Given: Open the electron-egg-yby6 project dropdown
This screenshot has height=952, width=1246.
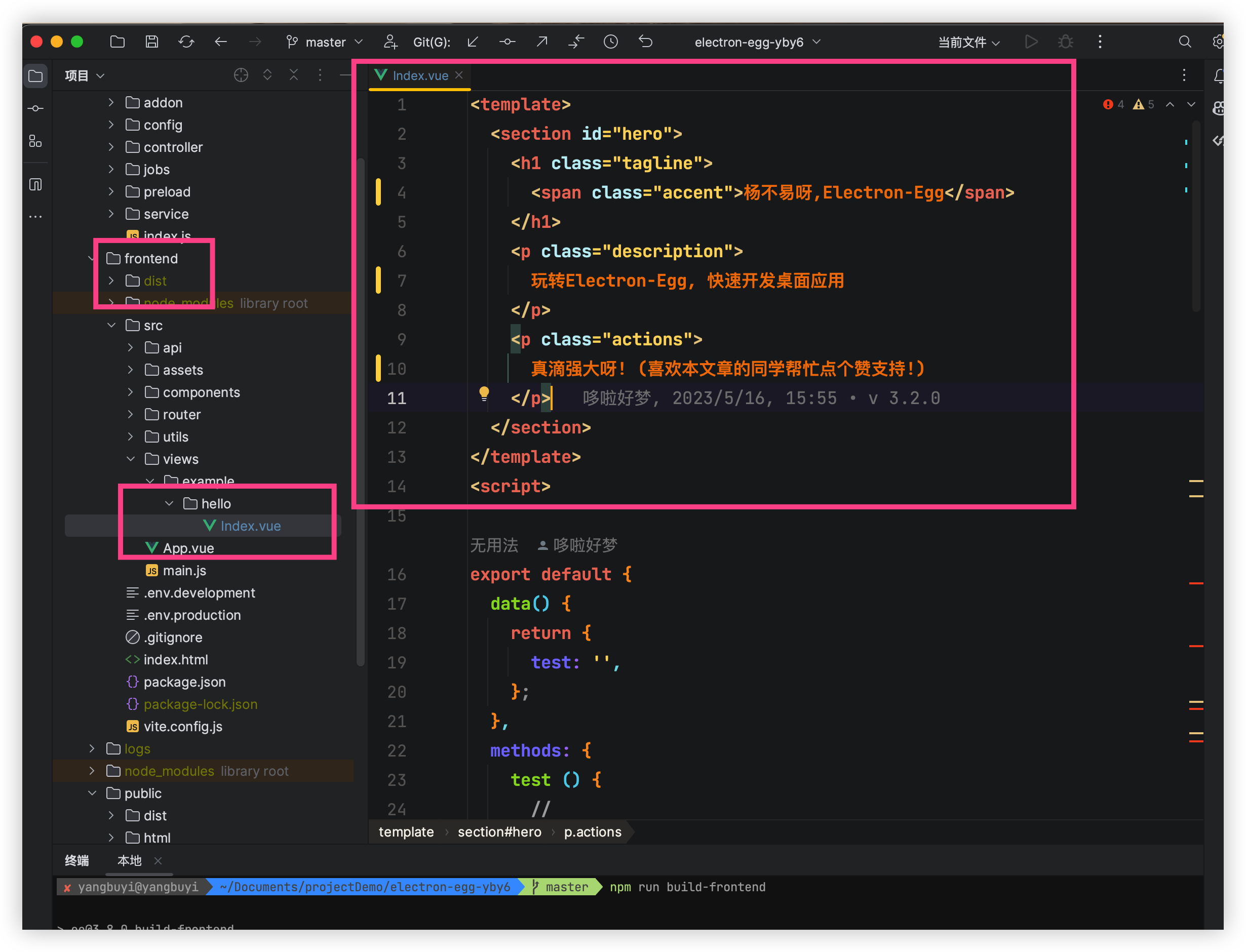Looking at the screenshot, I should [757, 42].
